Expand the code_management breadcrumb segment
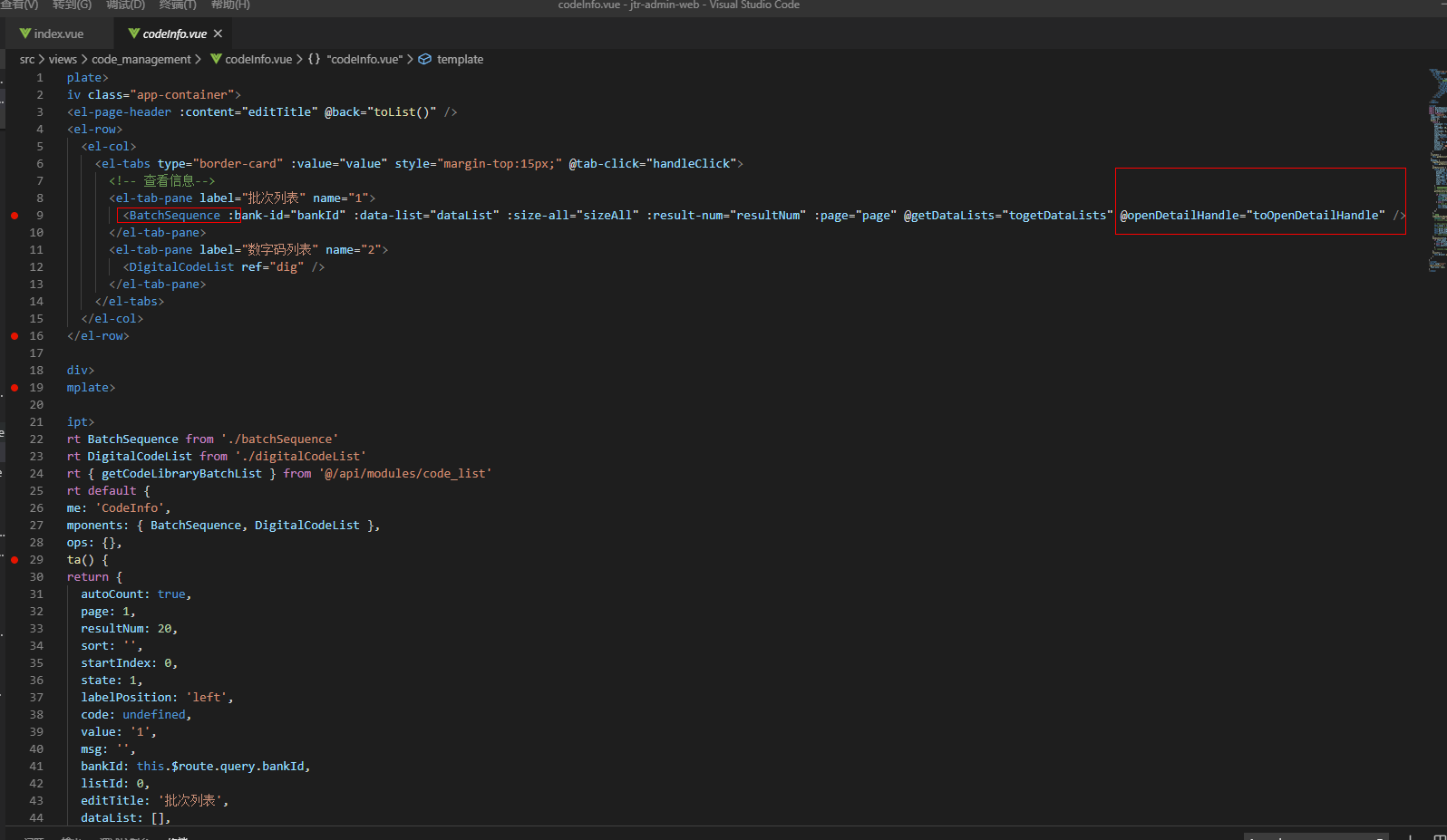Image resolution: width=1447 pixels, height=840 pixels. 141,59
